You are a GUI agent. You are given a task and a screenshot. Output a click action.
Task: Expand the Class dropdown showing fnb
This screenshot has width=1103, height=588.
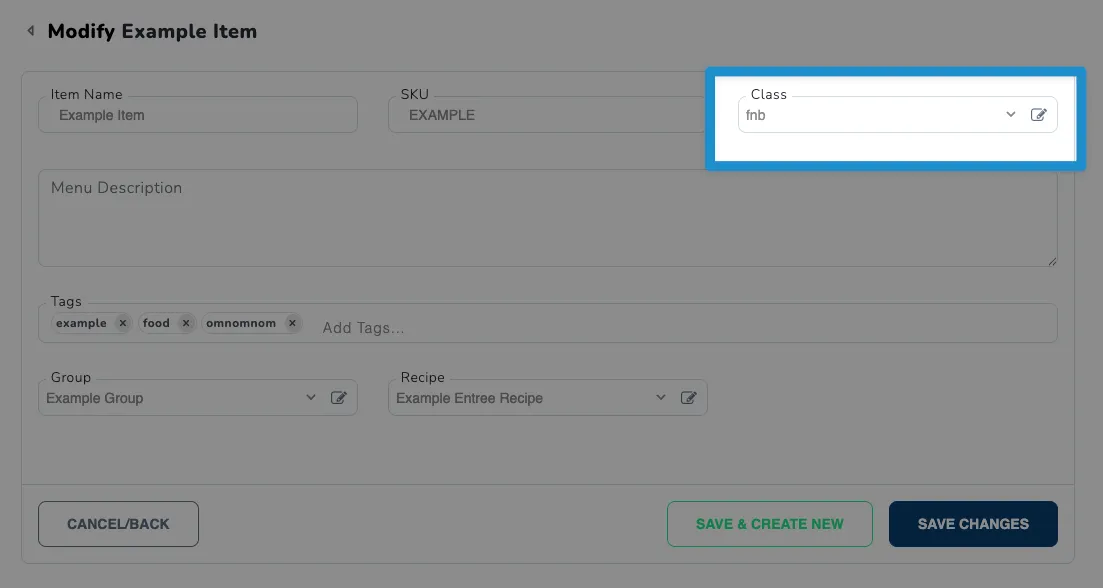pos(1010,115)
